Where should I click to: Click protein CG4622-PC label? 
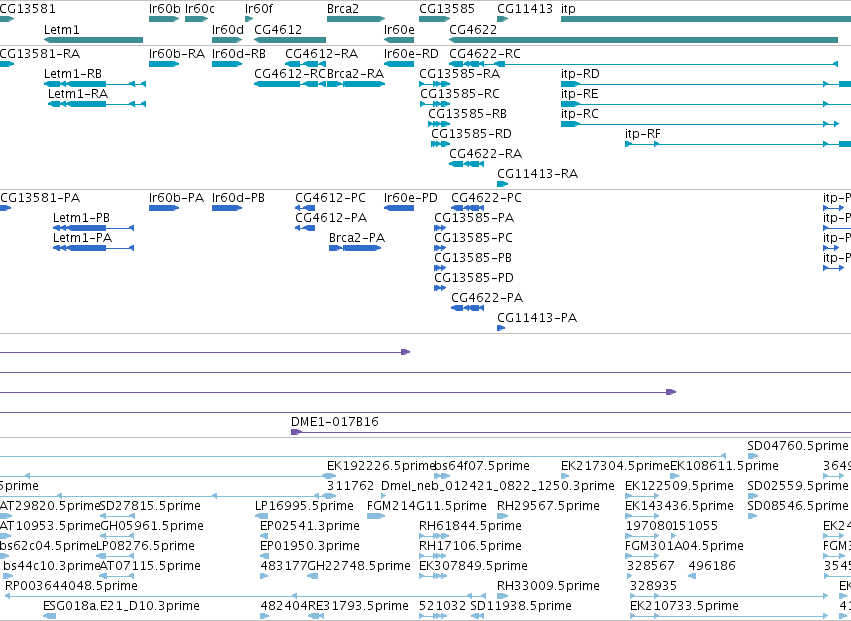(x=486, y=197)
